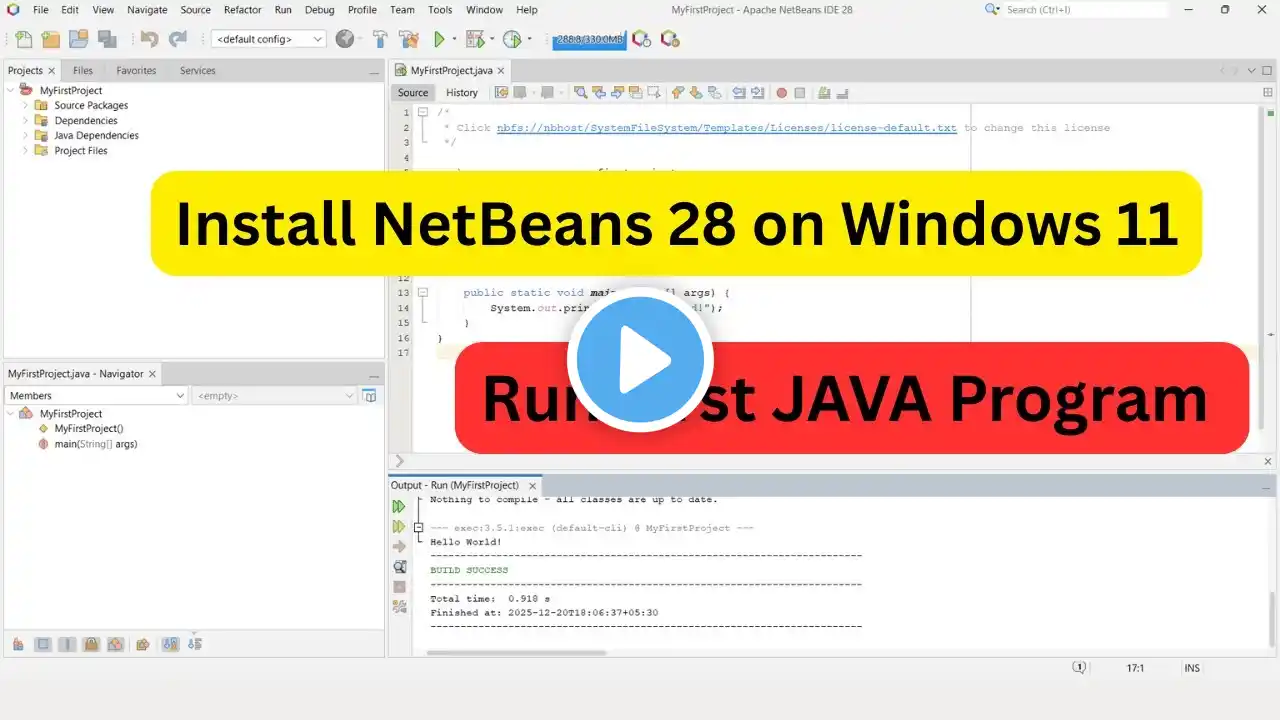Click the Next Bookmark icon in the editor toolbar
1280x720 pixels.
tap(696, 92)
